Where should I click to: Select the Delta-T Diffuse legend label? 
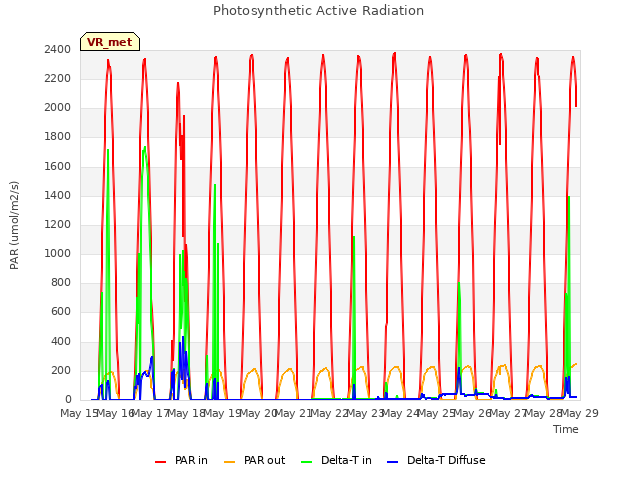[446, 460]
